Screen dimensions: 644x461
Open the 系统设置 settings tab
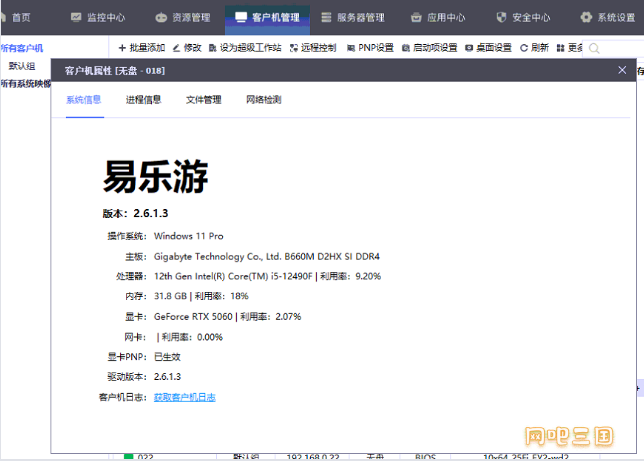tap(608, 18)
